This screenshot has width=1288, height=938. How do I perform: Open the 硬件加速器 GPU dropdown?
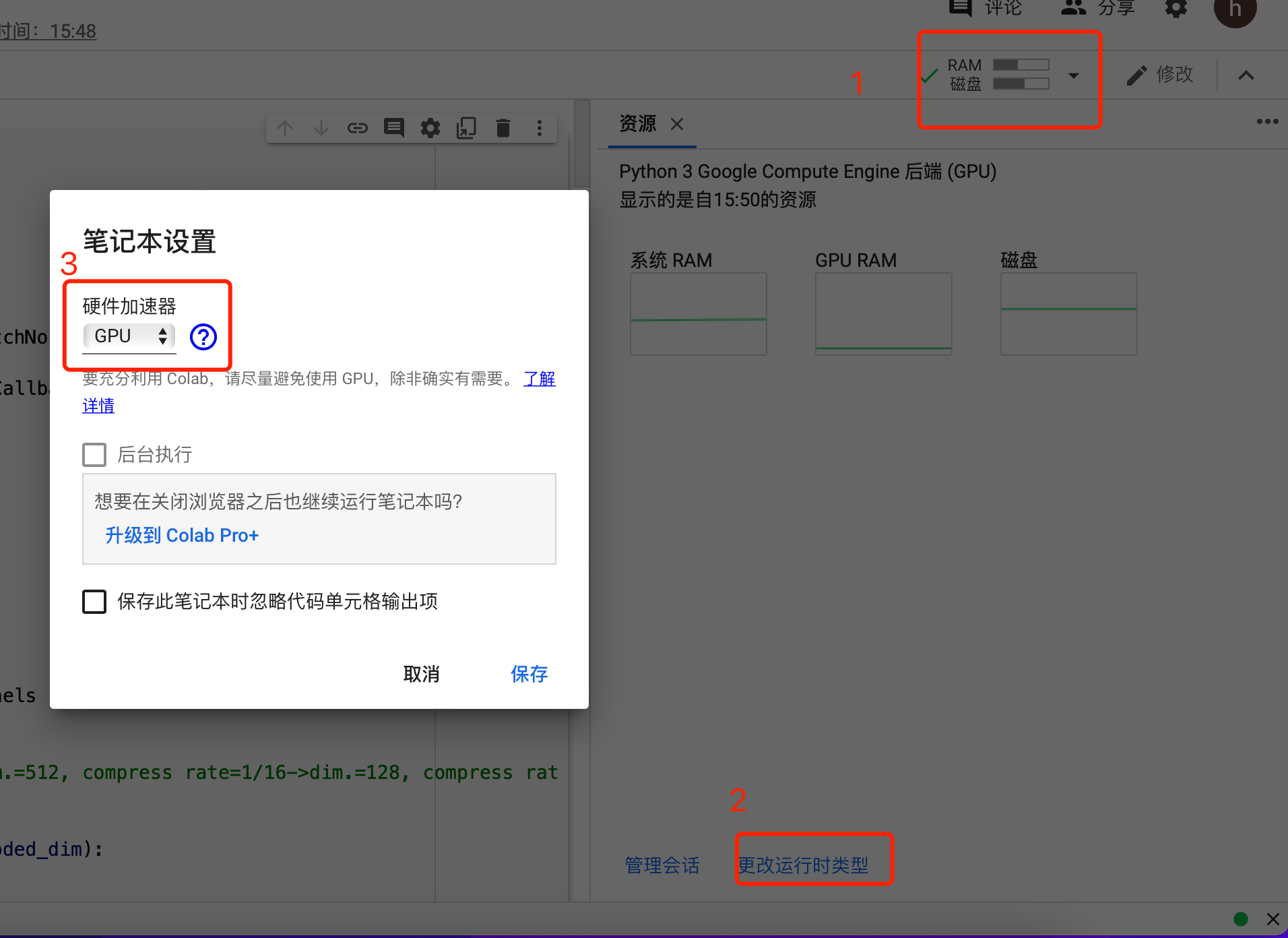129,336
